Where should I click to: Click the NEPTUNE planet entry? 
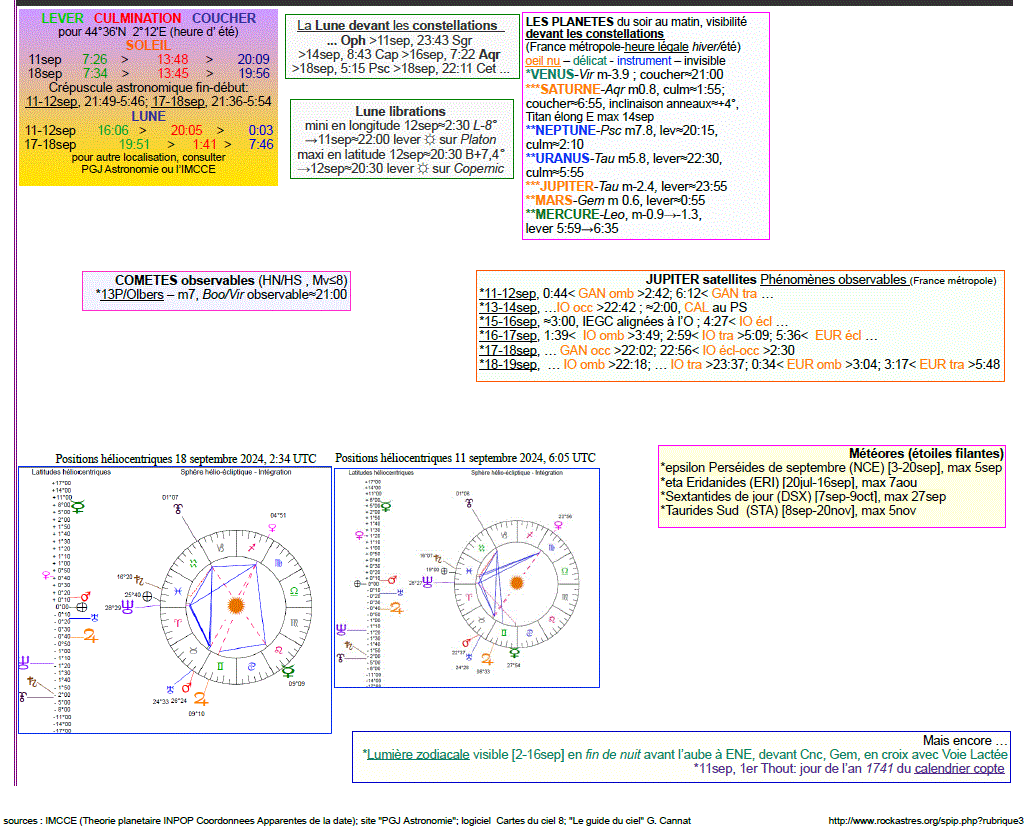point(622,131)
